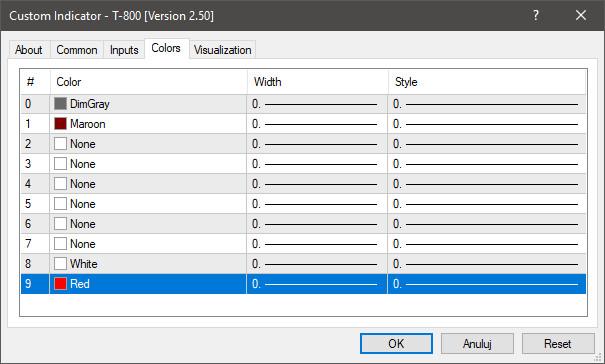This screenshot has height=364, width=605.
Task: Select the Maroon color name text
Action: click(88, 124)
